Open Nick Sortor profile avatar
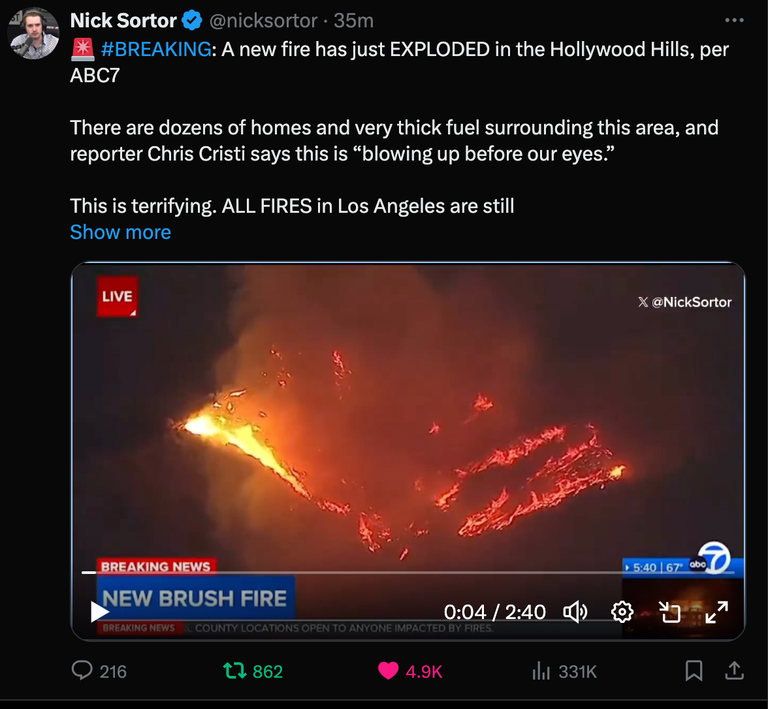Image resolution: width=768 pixels, height=709 pixels. [33, 33]
